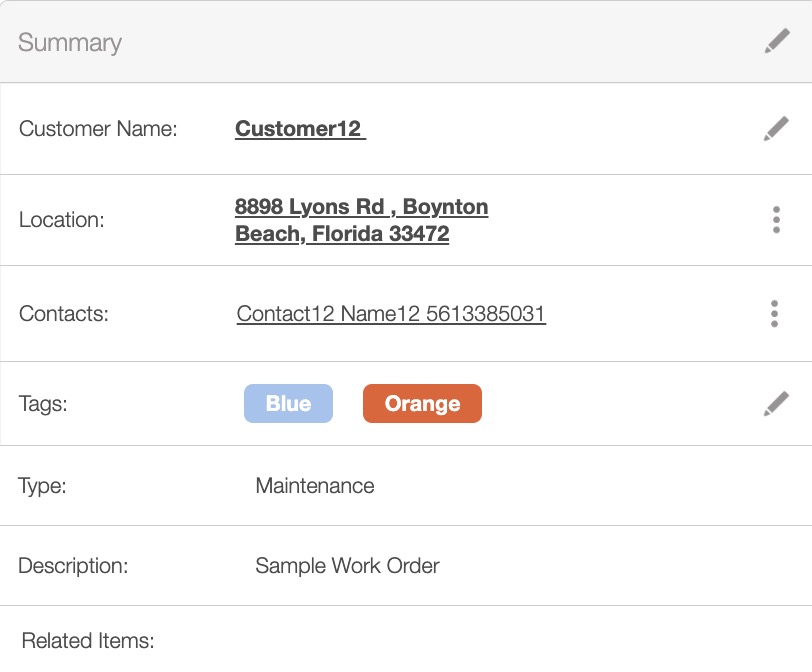The width and height of the screenshot is (812, 672).
Task: Click the Location field label
Action: coord(62,220)
